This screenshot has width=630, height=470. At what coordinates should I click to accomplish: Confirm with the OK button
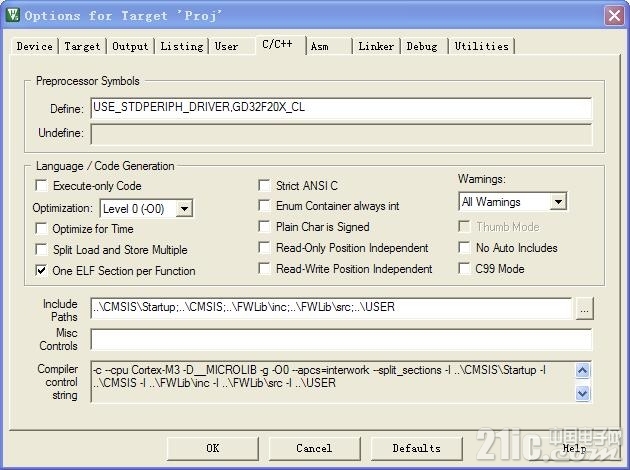[213, 448]
